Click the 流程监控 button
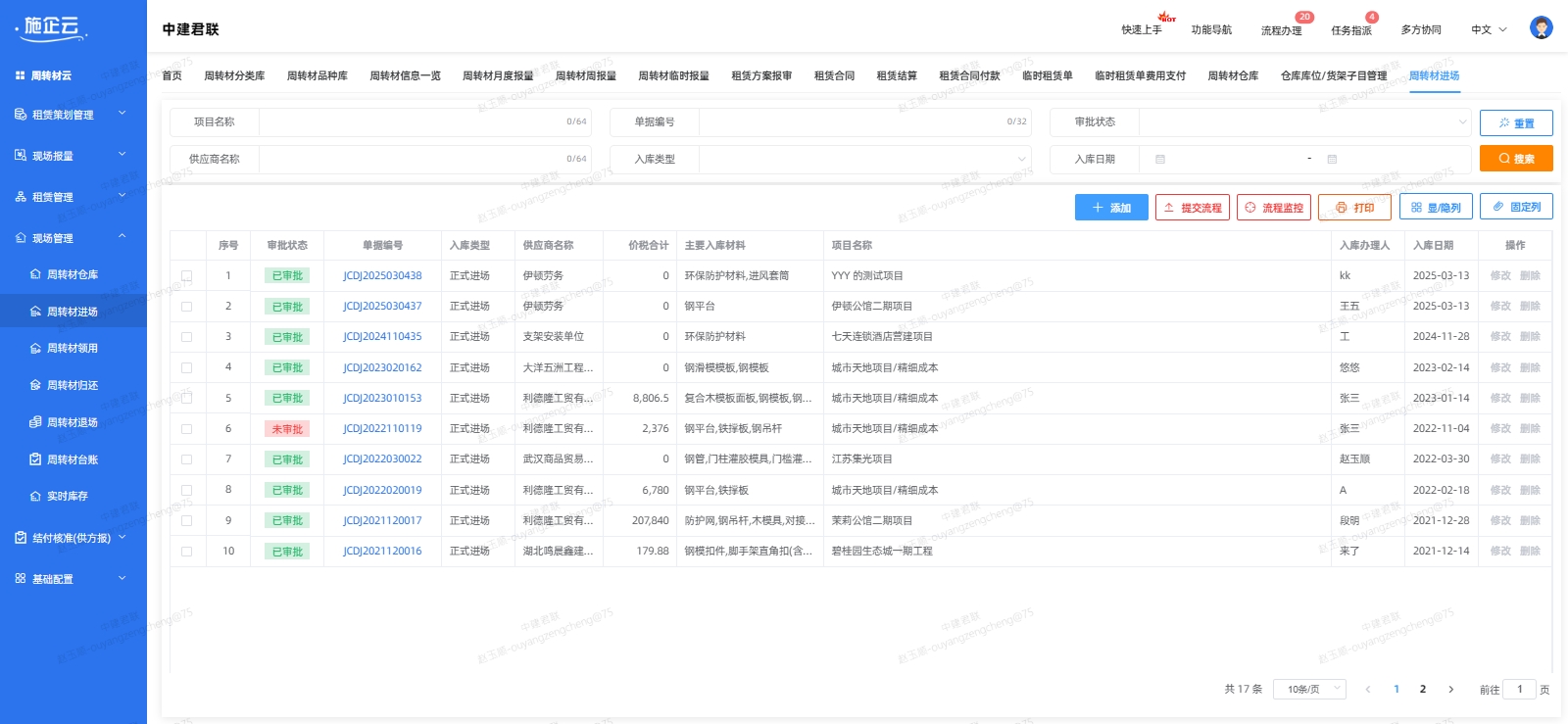The width and height of the screenshot is (1568, 724). coord(1274,208)
